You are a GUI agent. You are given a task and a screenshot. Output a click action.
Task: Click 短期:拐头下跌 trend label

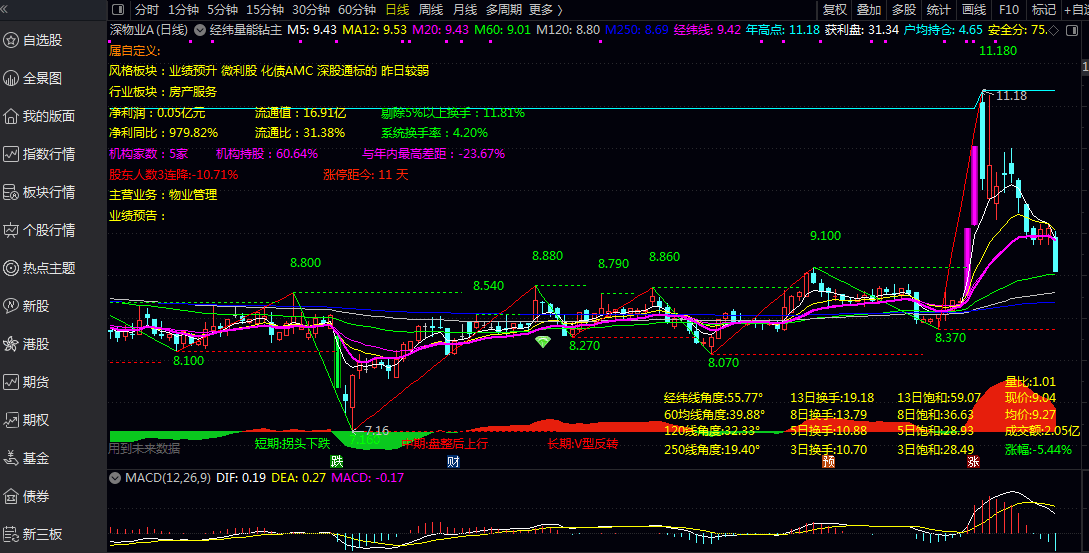(x=292, y=443)
